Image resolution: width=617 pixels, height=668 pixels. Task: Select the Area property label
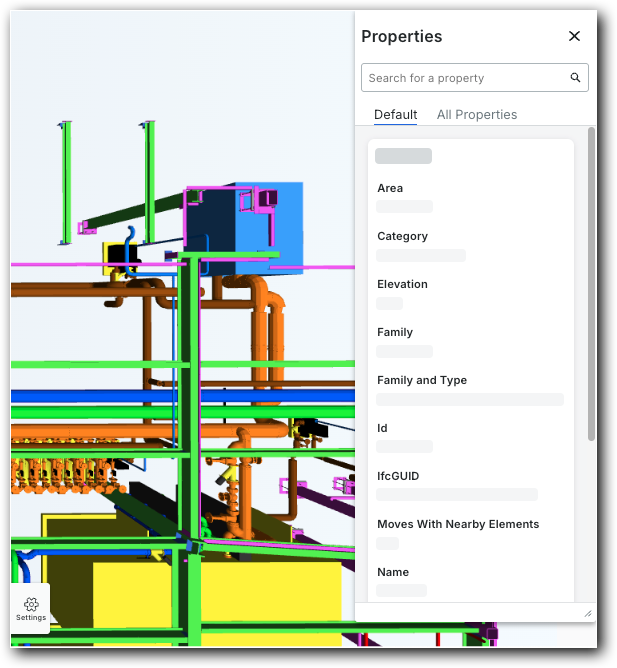point(390,188)
